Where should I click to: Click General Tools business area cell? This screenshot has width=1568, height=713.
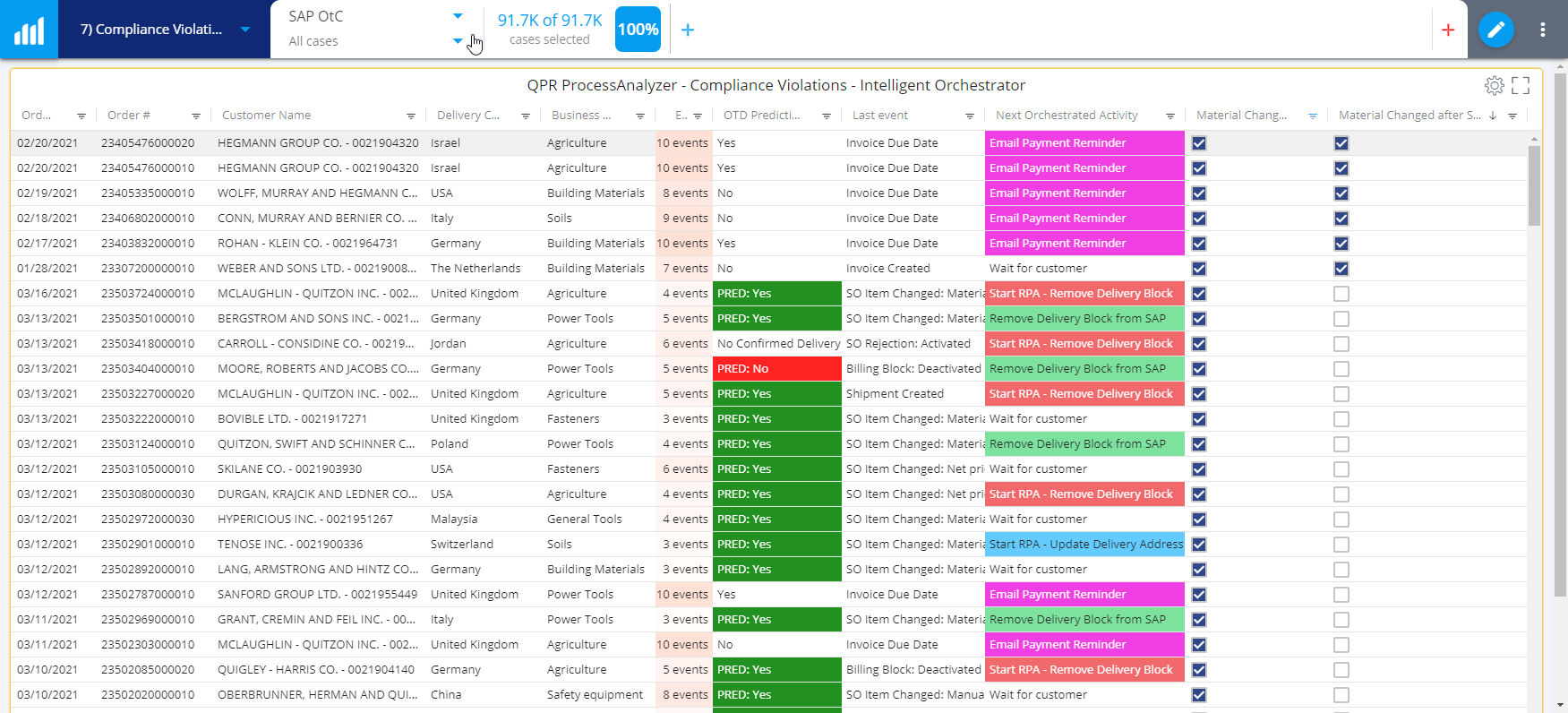(x=584, y=520)
